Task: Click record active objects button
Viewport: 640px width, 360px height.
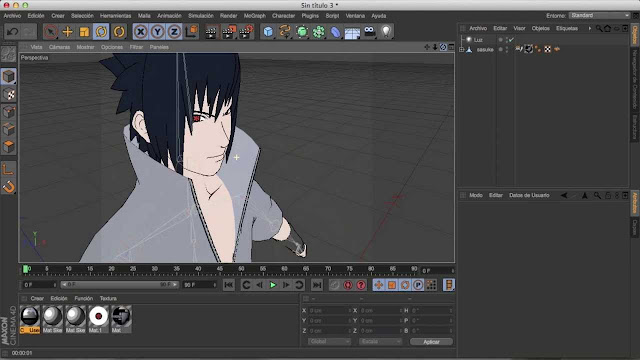Action: coord(334,285)
